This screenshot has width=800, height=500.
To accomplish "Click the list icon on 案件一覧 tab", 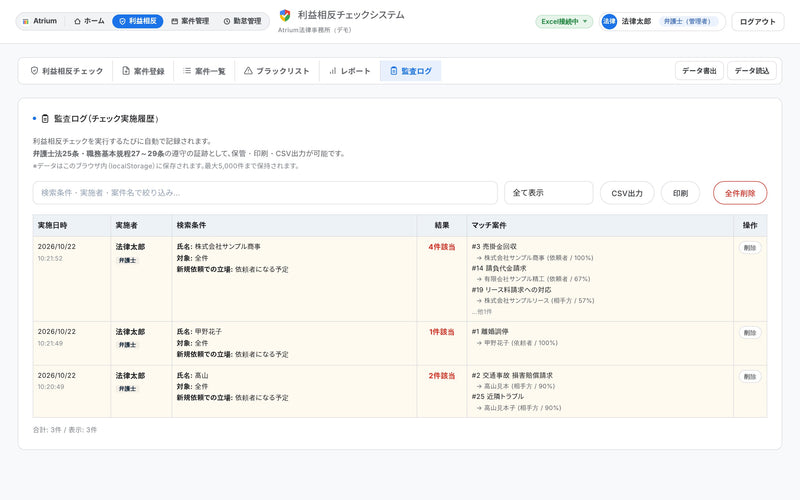I will pos(187,71).
